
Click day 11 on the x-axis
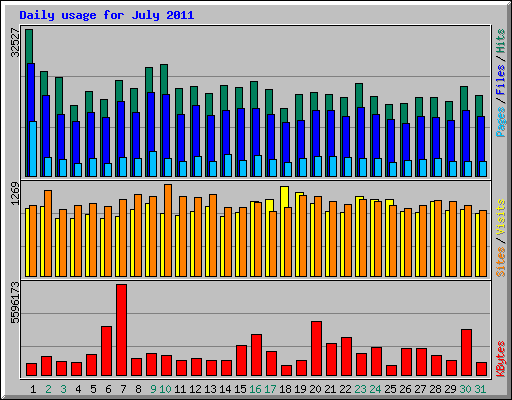click(180, 389)
